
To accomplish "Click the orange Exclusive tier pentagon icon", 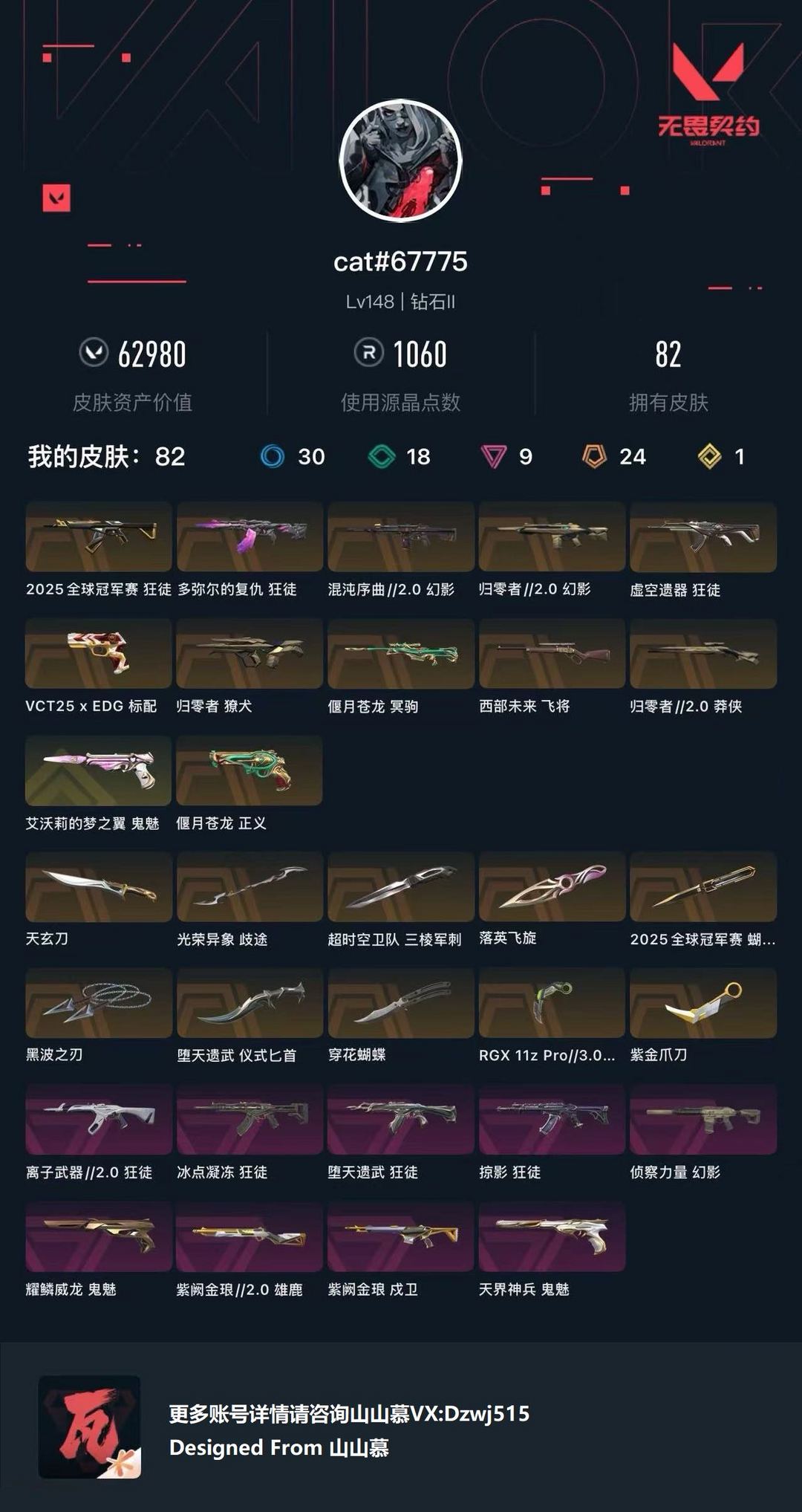I will point(594,456).
